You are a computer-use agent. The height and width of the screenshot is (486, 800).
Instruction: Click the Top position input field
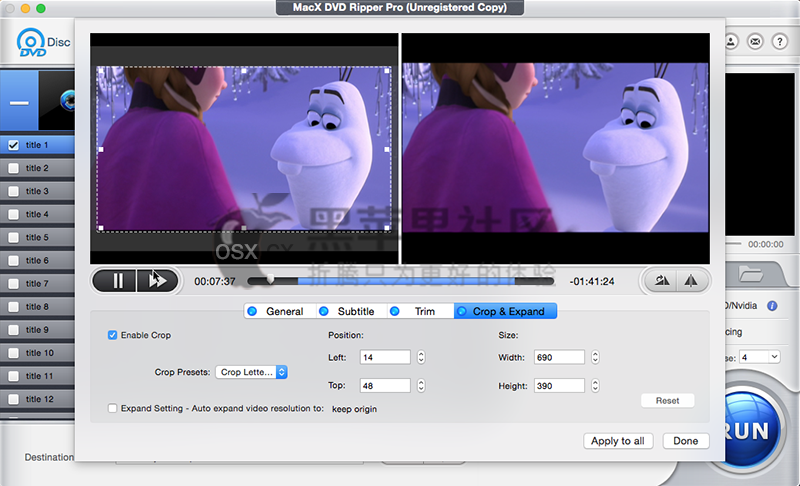[385, 386]
